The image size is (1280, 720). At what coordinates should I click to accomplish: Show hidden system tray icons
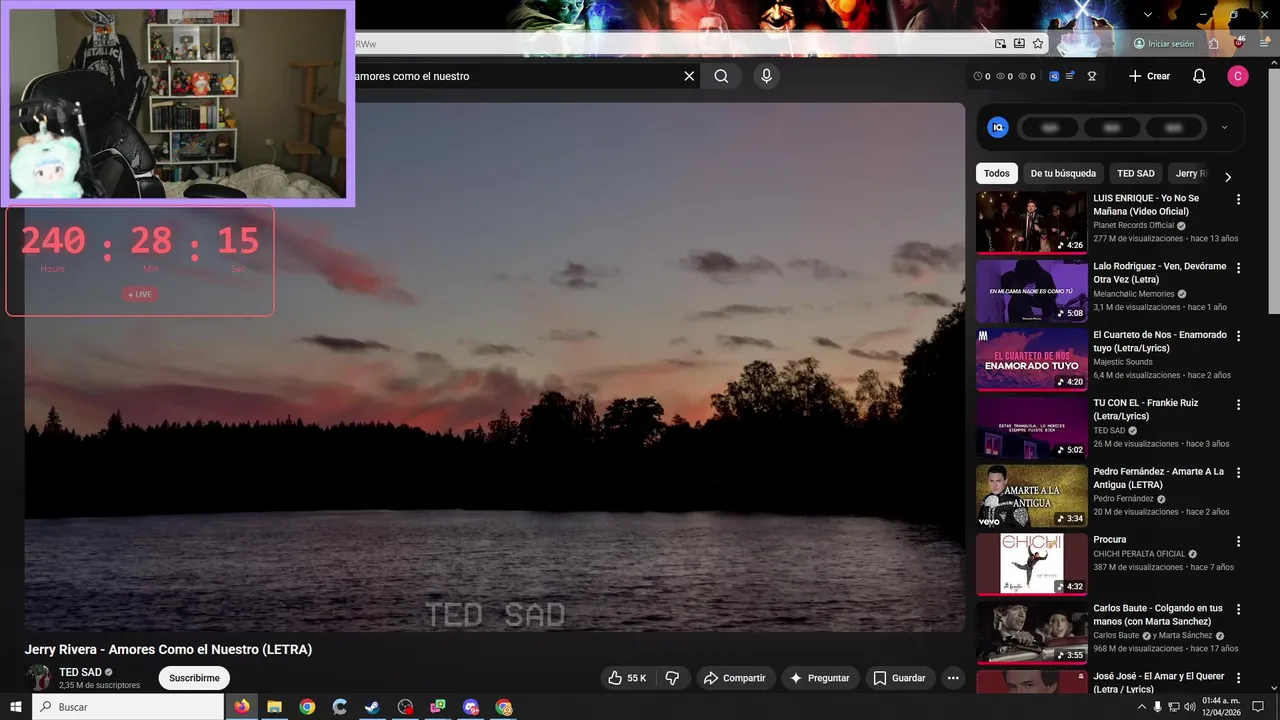click(1142, 707)
